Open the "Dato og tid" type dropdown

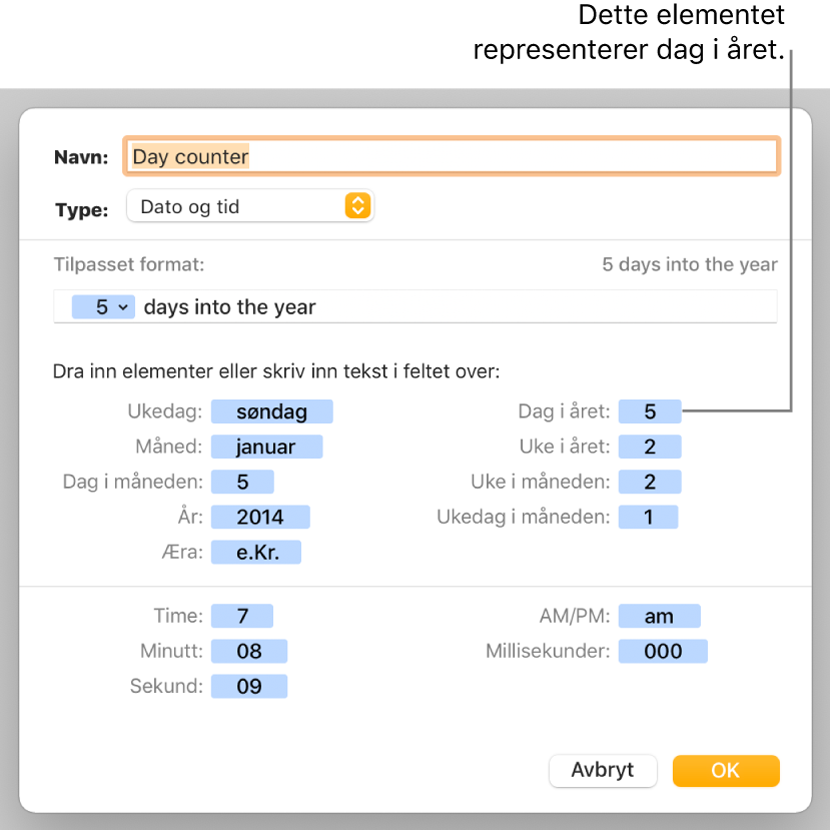pyautogui.click(x=250, y=206)
